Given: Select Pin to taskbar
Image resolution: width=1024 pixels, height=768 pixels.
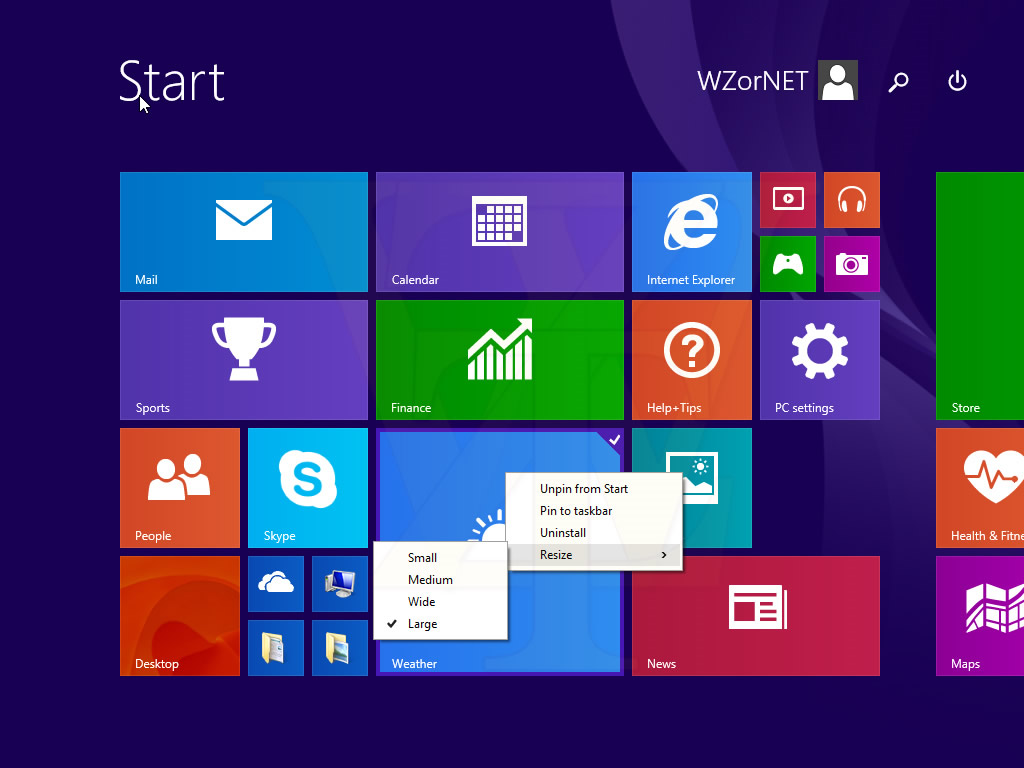Looking at the screenshot, I should click(576, 511).
